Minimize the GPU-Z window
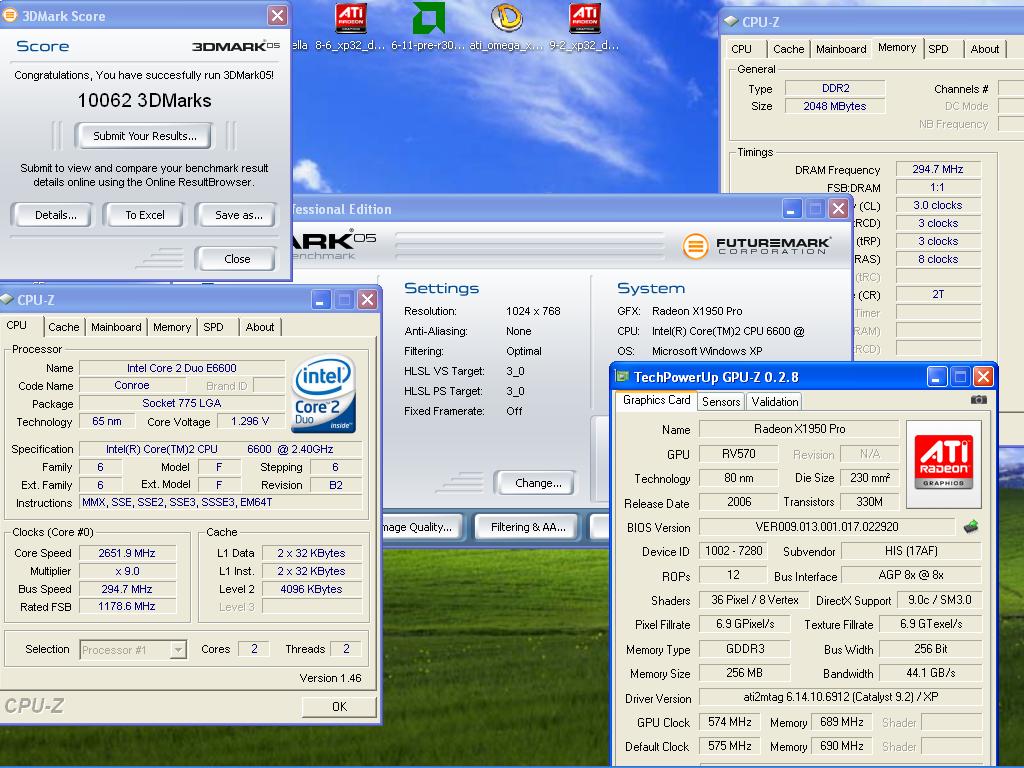 [936, 377]
